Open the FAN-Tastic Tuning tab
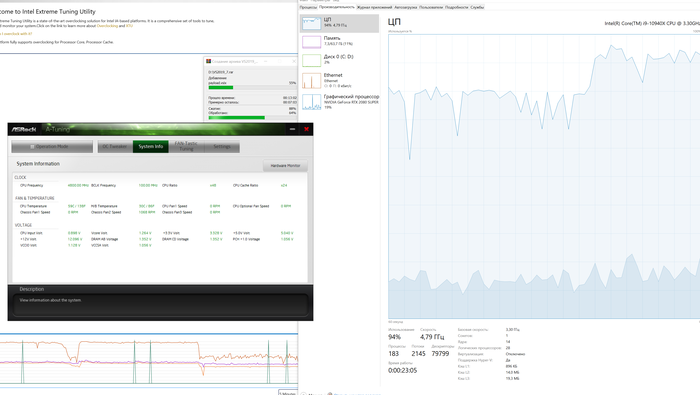 coord(186,146)
